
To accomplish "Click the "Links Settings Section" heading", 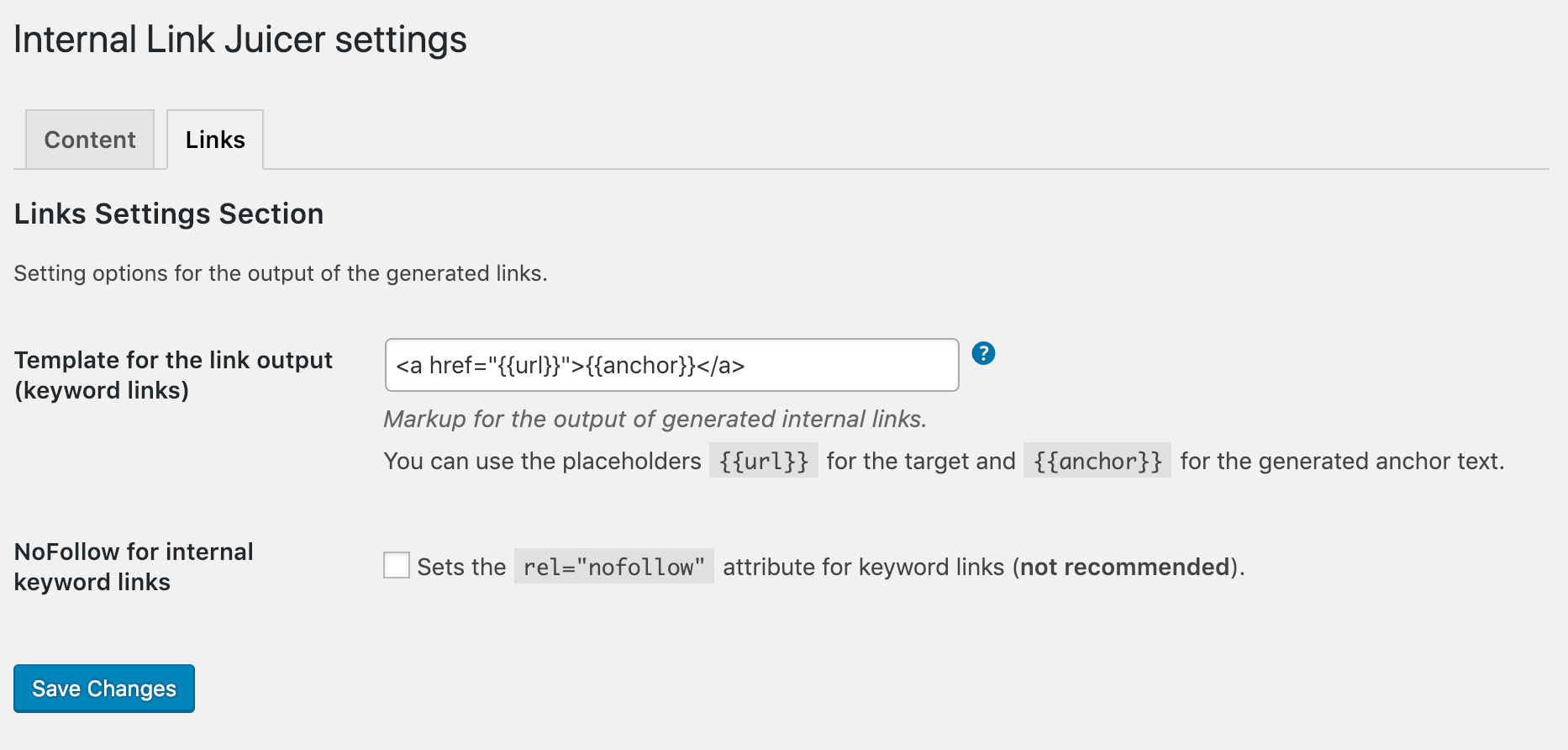I will (x=169, y=214).
